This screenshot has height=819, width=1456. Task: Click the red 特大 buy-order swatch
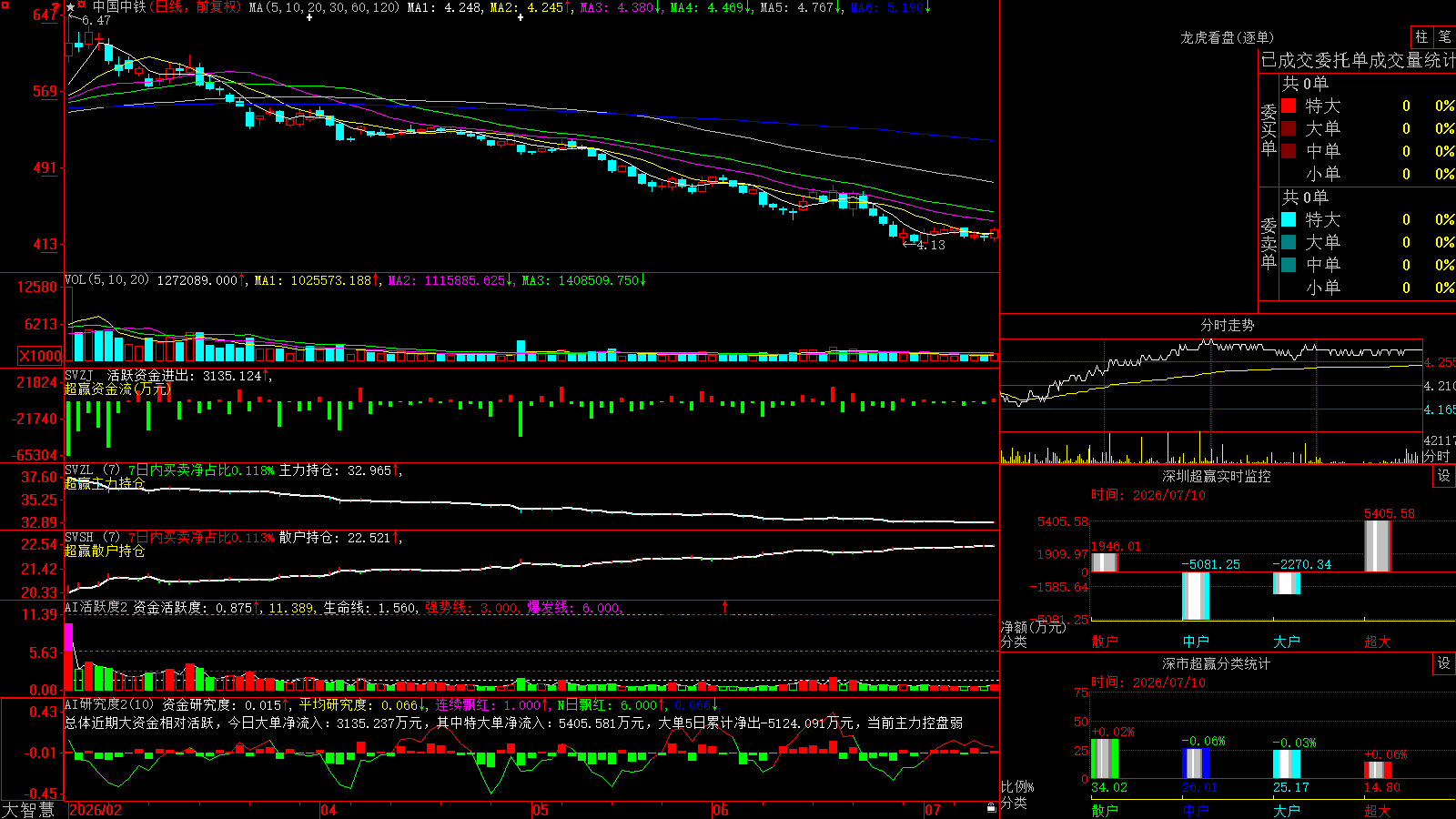pos(1289,106)
